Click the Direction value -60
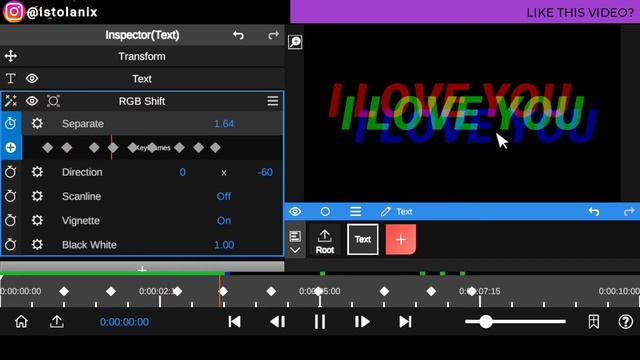This screenshot has height=360, width=640. click(265, 172)
